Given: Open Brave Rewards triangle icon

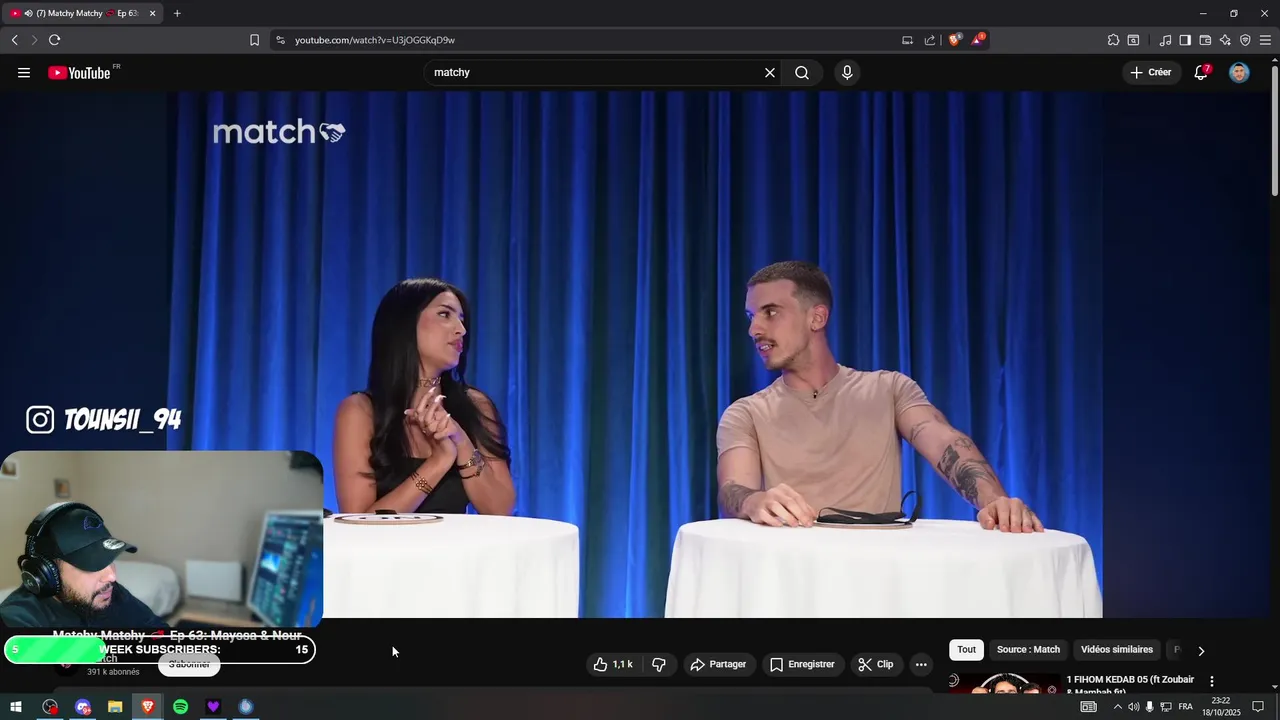Looking at the screenshot, I should [x=978, y=40].
